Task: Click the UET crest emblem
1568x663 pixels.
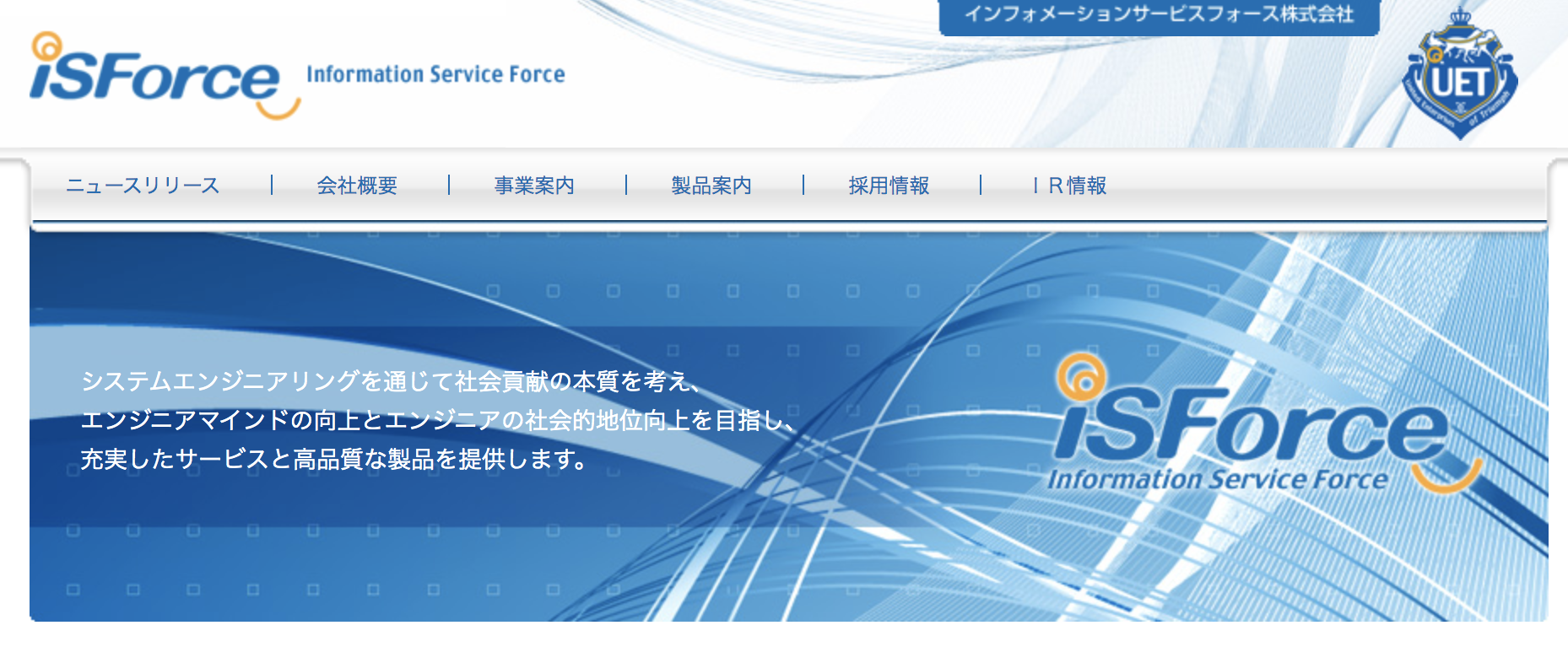Action: point(1459,73)
